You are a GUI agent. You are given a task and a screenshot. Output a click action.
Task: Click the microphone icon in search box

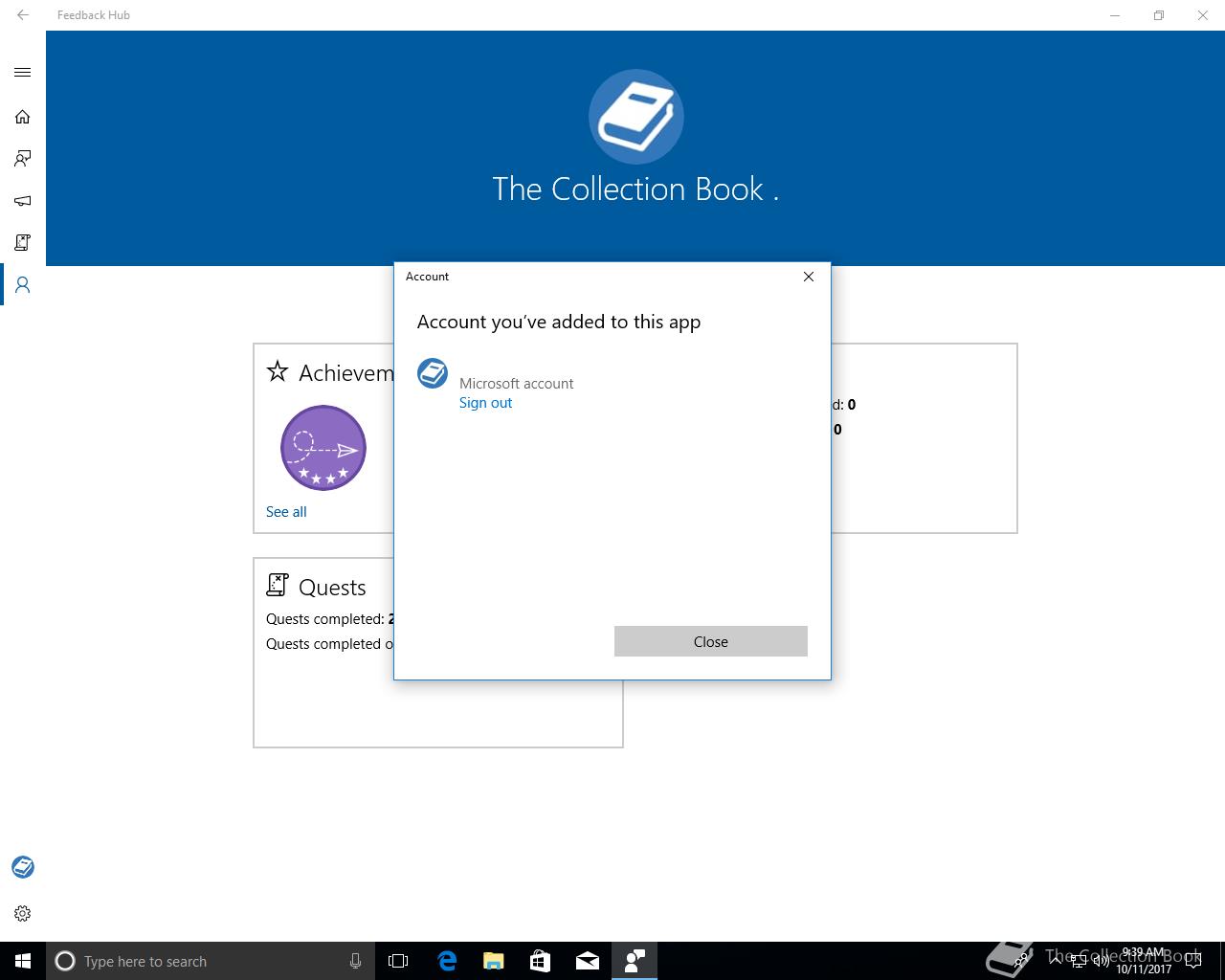point(355,961)
